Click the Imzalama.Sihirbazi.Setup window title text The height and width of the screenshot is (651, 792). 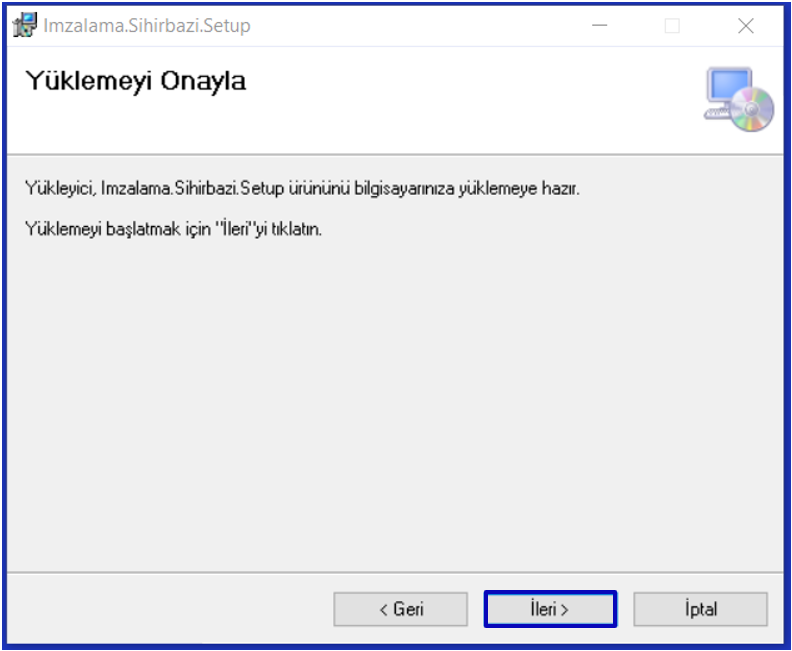[146, 26]
